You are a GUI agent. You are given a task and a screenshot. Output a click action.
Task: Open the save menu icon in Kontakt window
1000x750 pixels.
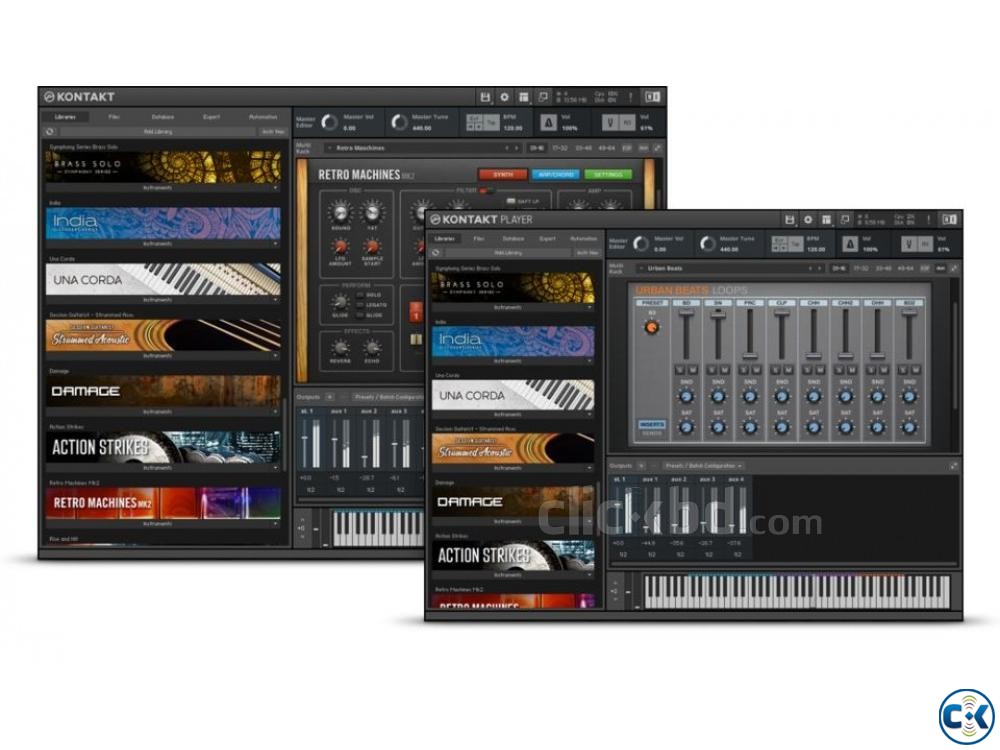485,97
